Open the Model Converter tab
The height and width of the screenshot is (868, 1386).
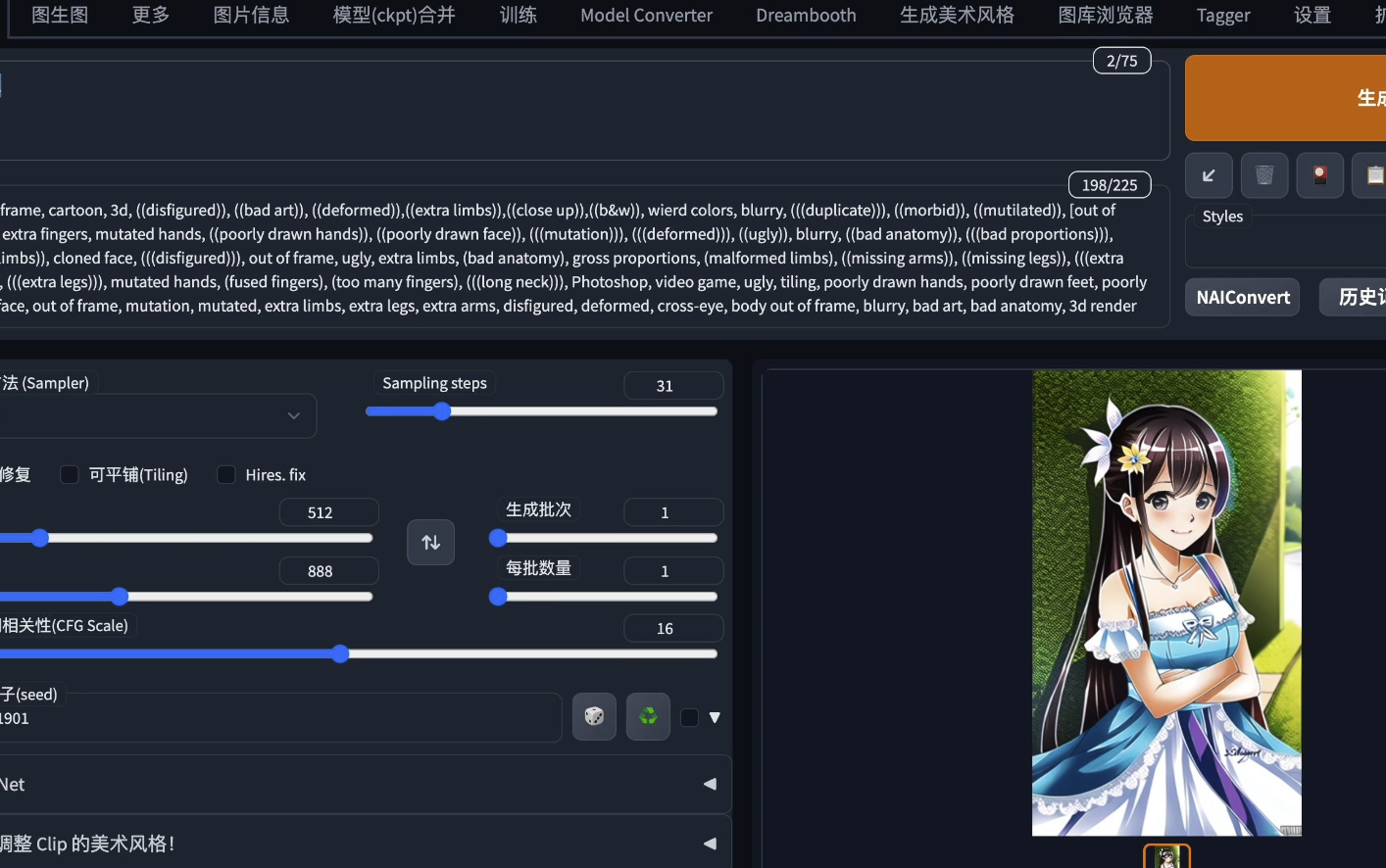tap(646, 16)
